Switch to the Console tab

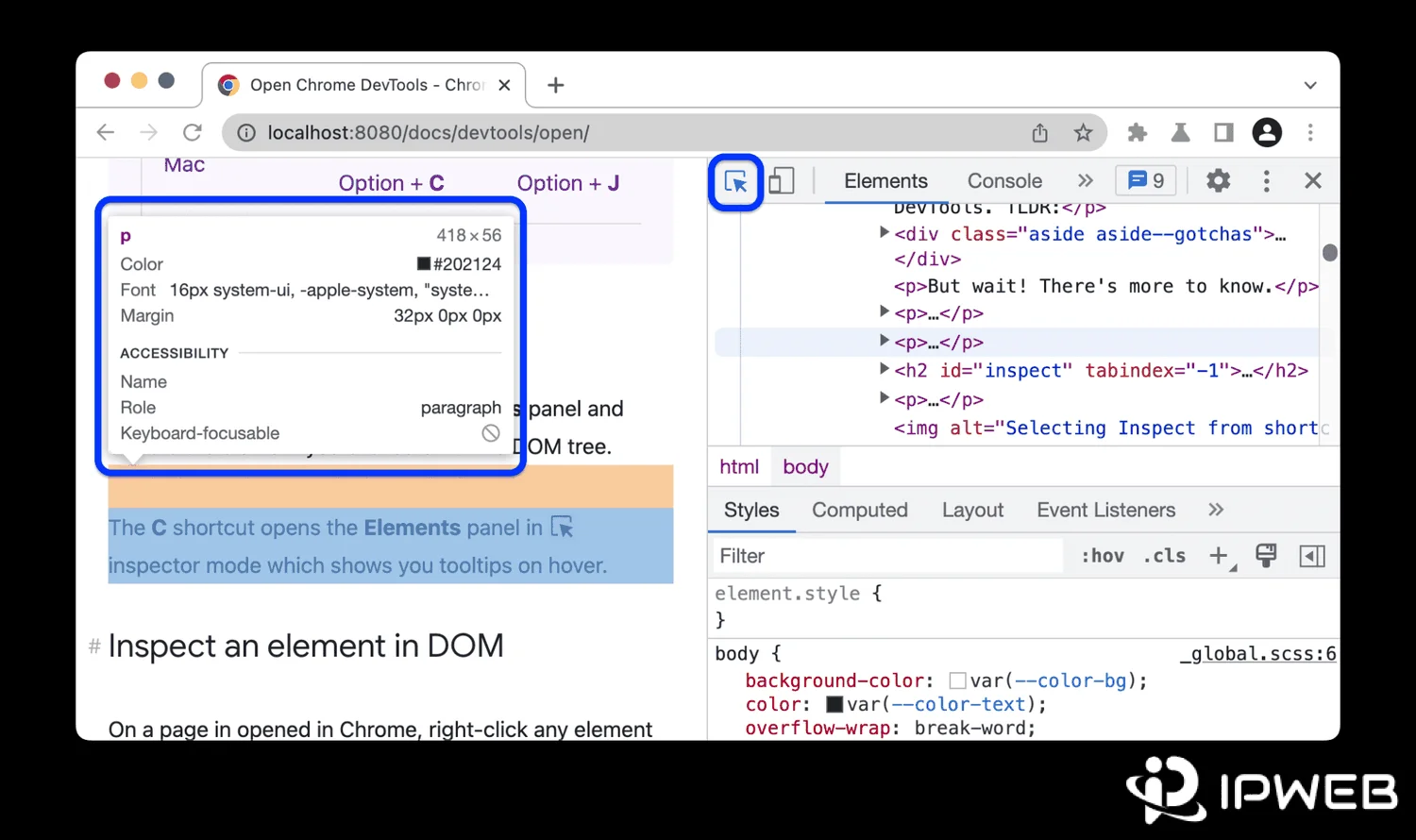click(x=1004, y=180)
